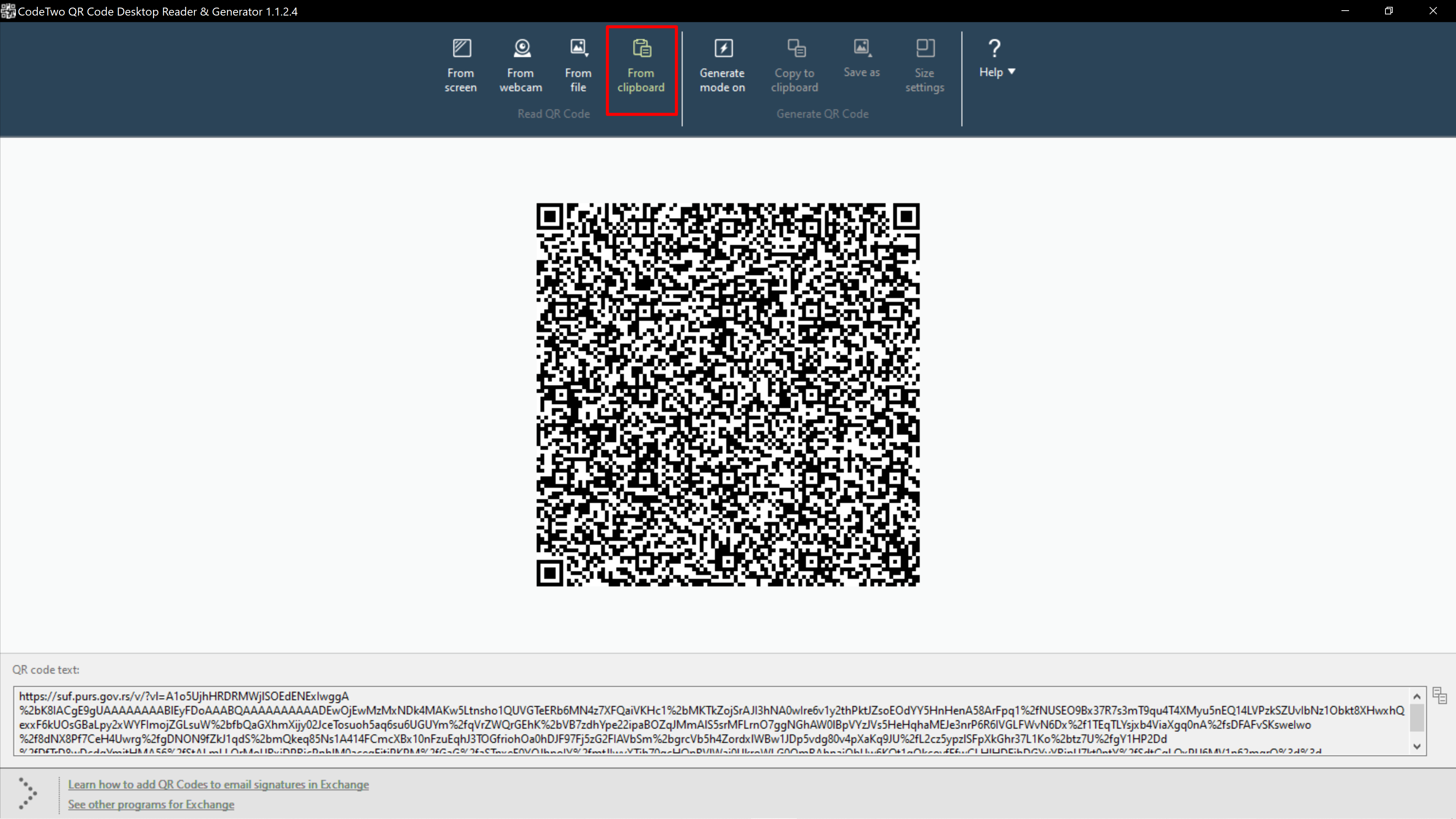Click the question mark Help icon
Viewport: 1456px width, 819px height.
(994, 48)
